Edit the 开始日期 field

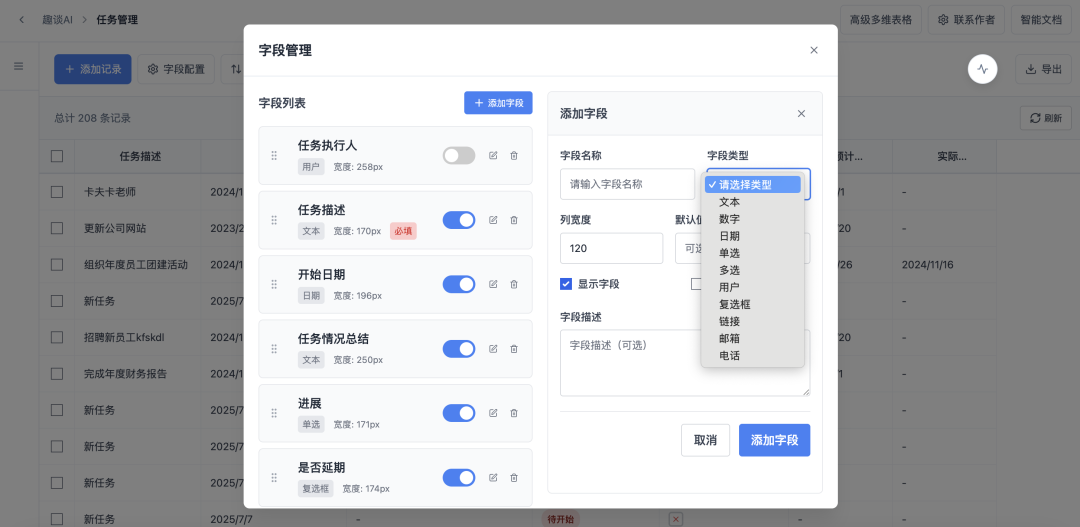pos(493,285)
